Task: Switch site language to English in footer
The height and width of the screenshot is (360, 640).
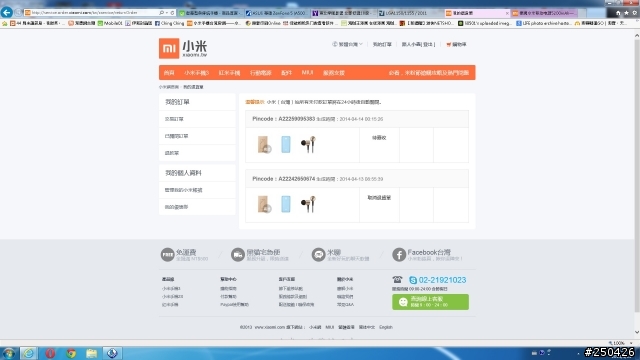Action: coord(386,327)
